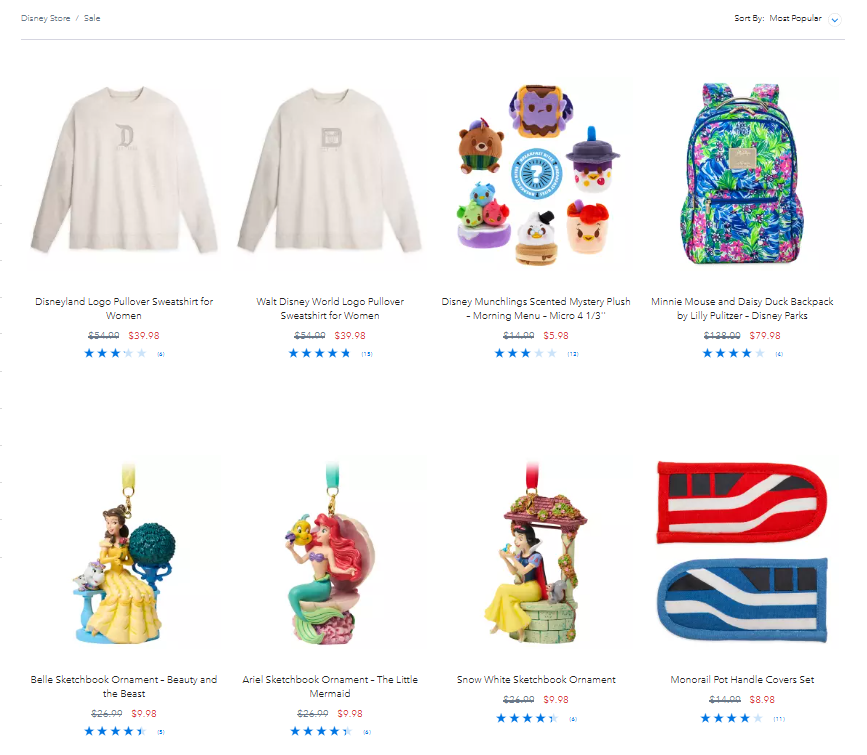Click star rating under Walt Disney World sweatshirt
The width and height of the screenshot is (867, 755).
pyautogui.click(x=320, y=353)
